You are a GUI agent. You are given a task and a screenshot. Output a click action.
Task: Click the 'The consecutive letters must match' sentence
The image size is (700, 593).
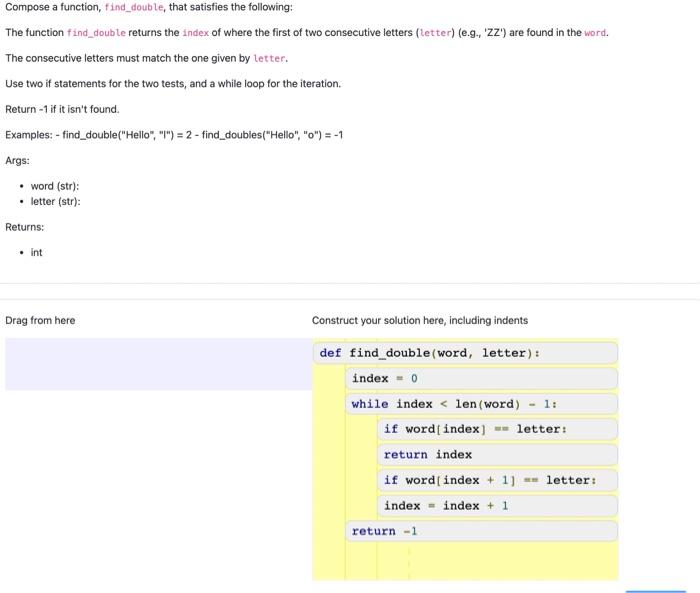click(x=146, y=58)
